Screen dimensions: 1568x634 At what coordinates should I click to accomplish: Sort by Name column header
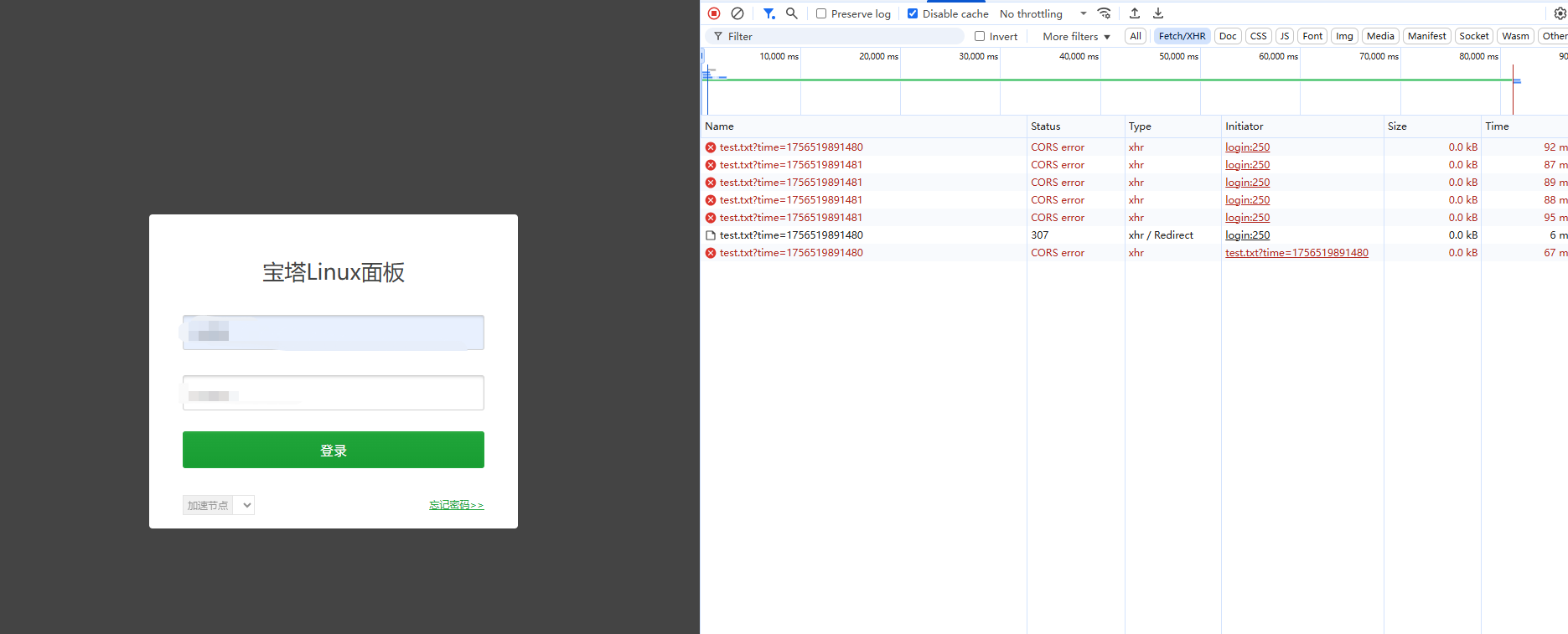click(x=863, y=126)
